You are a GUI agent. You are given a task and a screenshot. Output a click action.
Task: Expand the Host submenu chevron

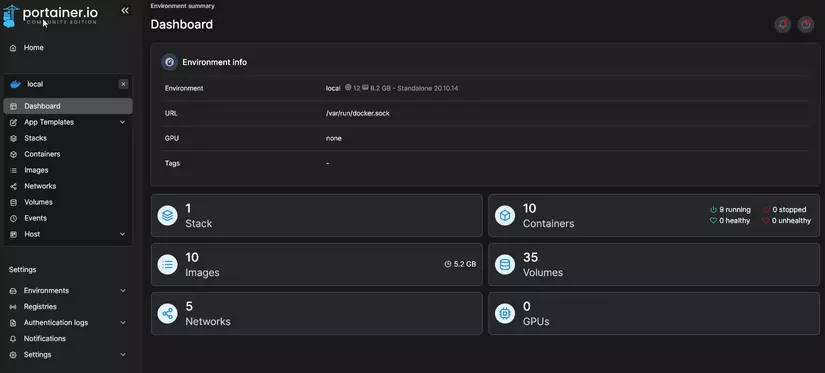pos(123,234)
